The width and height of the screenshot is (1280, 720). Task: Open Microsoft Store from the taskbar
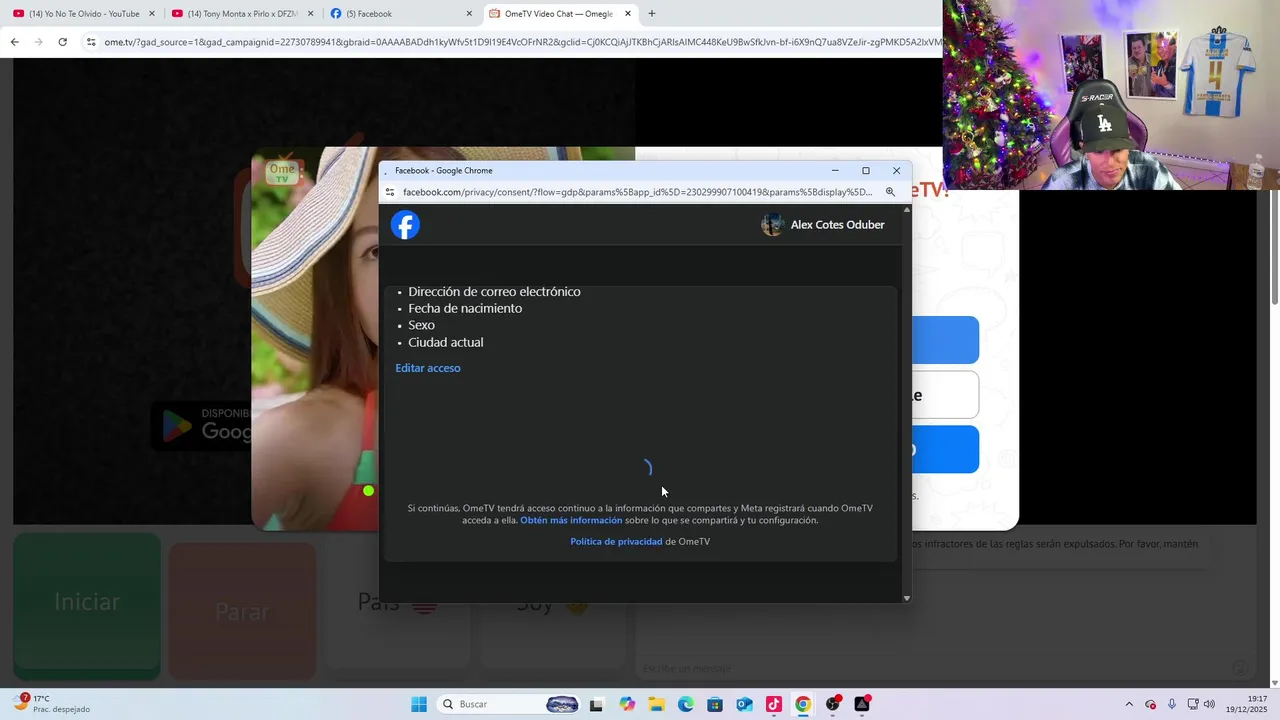pos(715,704)
